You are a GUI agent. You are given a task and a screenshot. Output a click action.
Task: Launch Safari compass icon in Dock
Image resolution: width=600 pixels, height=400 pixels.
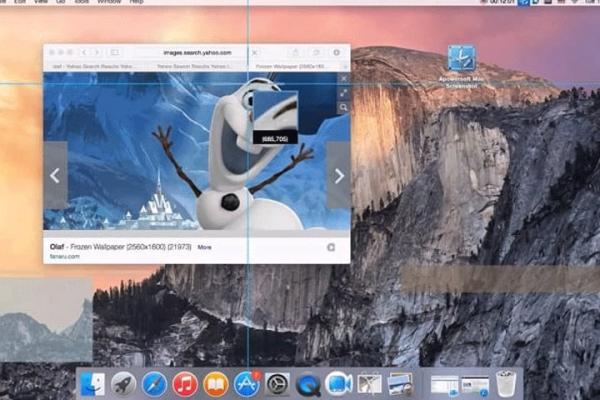coord(154,384)
